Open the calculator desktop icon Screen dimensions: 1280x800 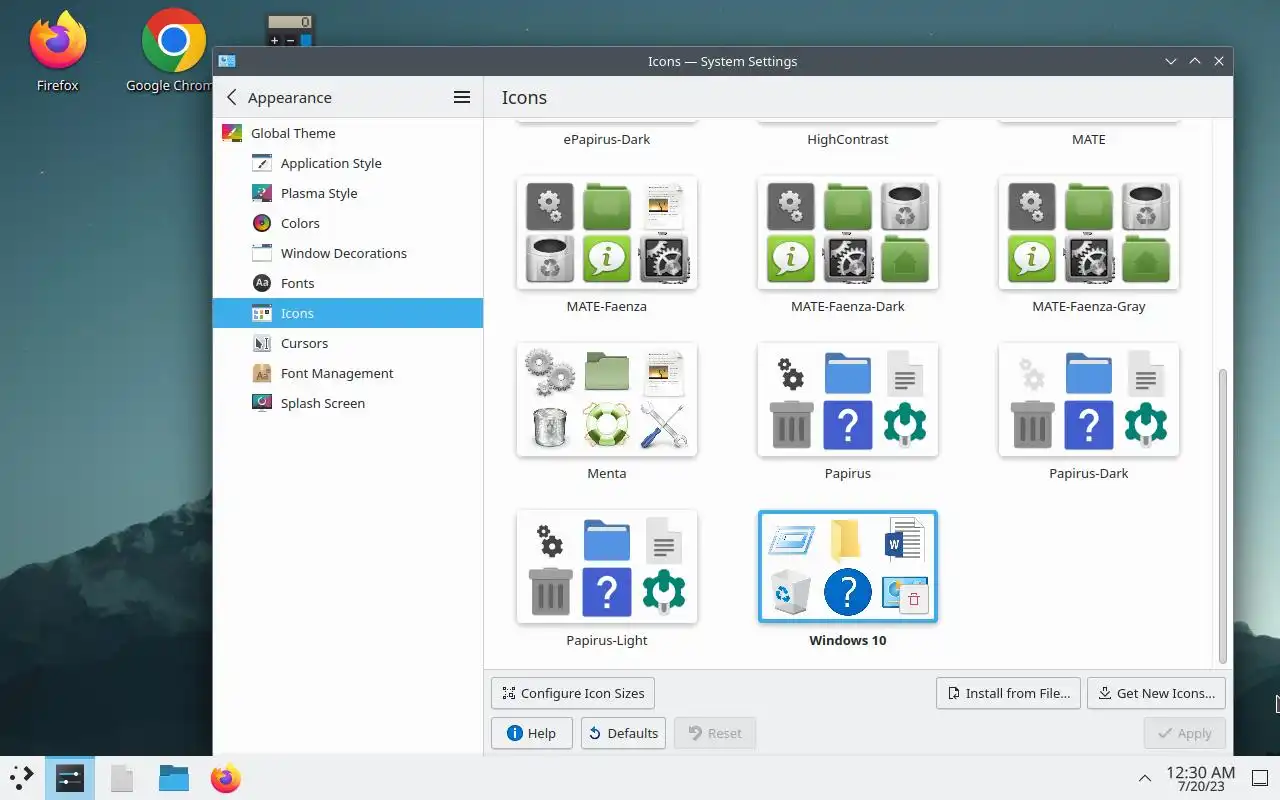289,30
